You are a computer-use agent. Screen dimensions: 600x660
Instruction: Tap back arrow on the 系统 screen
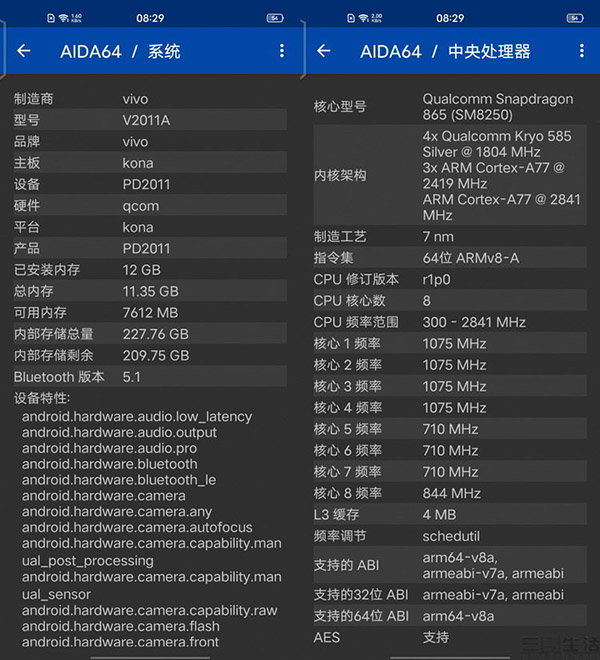tap(24, 51)
